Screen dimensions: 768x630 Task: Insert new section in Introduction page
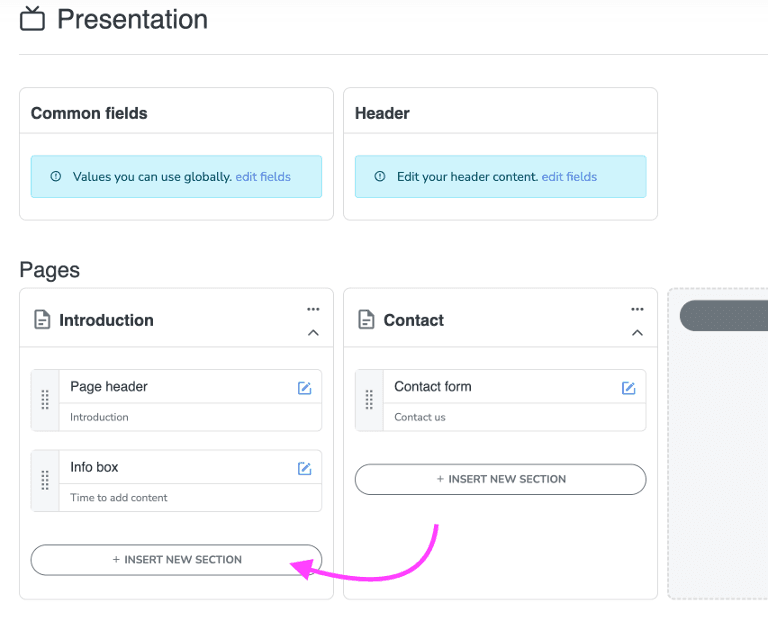(x=176, y=560)
